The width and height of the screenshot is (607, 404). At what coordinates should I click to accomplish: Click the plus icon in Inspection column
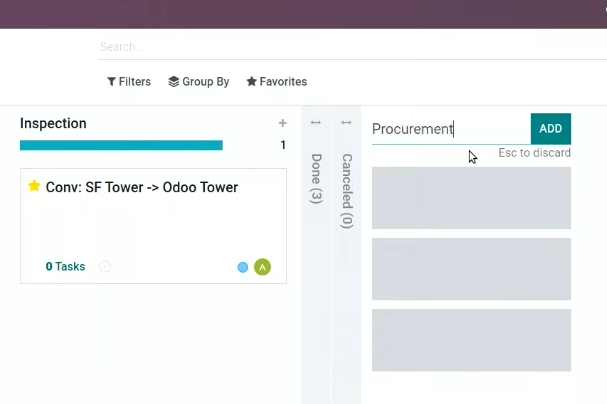283,123
